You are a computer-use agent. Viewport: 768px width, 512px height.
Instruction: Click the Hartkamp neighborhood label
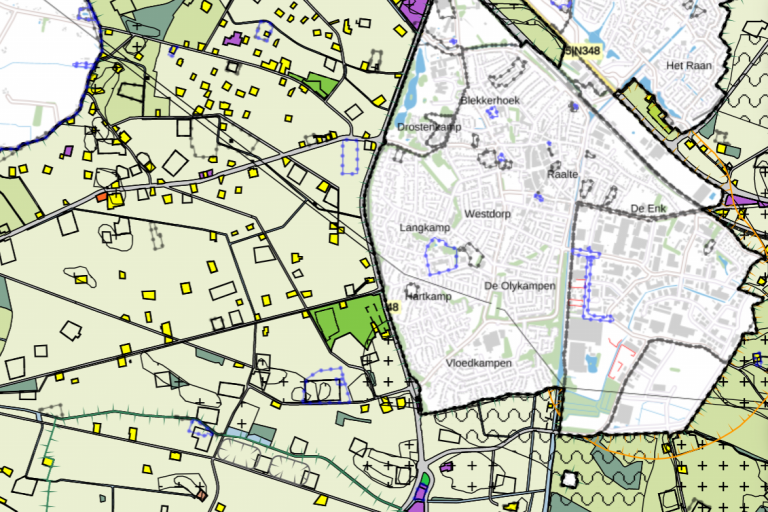429,296
